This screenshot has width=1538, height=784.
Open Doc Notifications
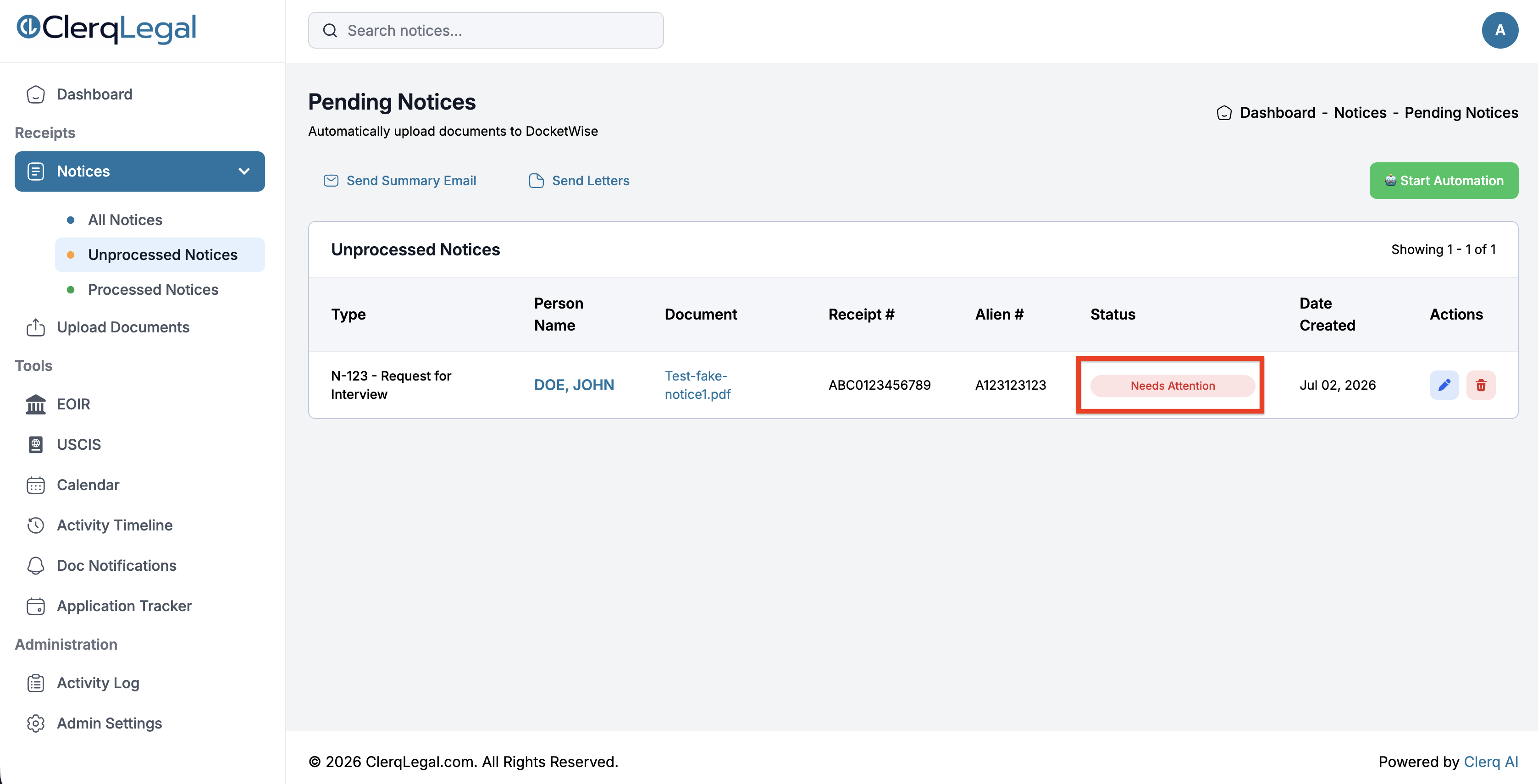(x=116, y=565)
